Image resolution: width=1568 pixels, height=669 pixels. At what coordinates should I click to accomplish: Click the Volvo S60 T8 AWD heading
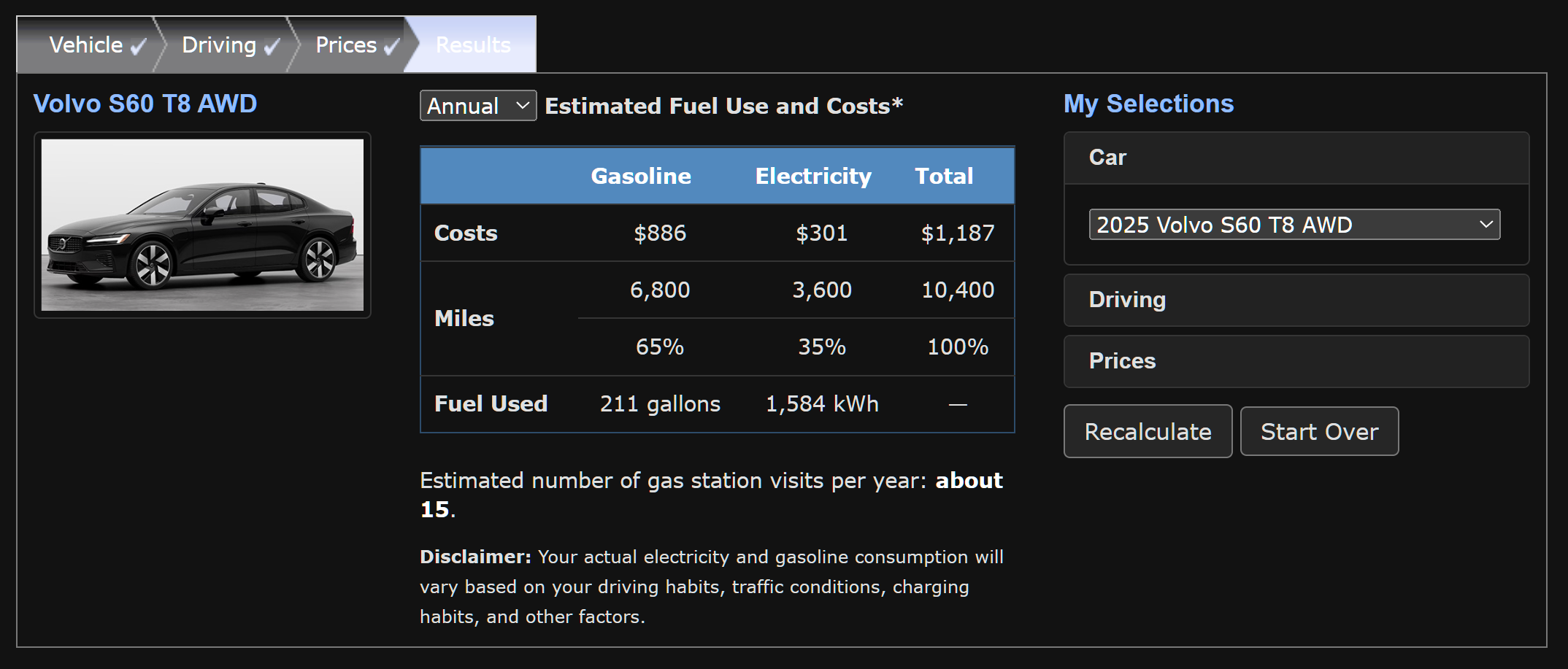coord(145,104)
